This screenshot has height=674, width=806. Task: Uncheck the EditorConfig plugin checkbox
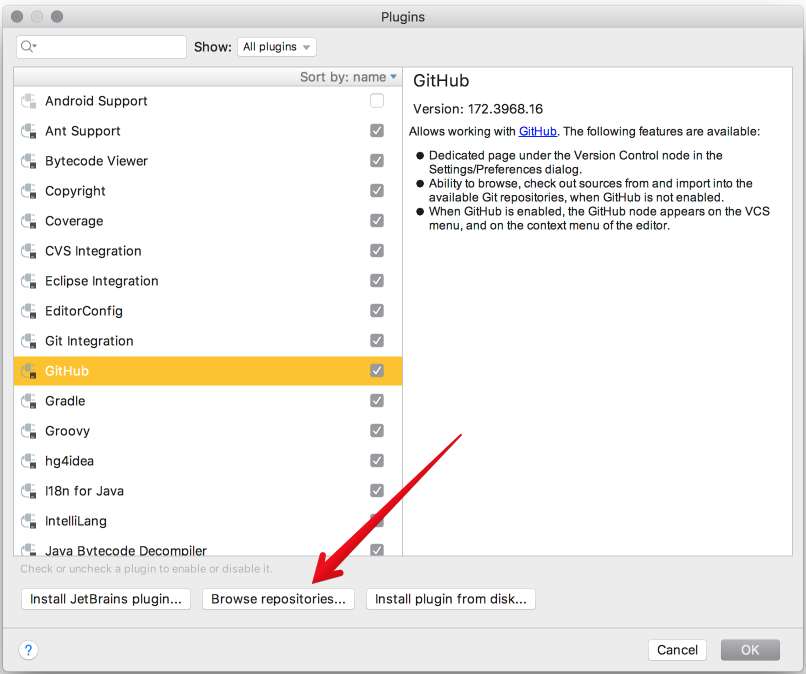click(x=377, y=311)
